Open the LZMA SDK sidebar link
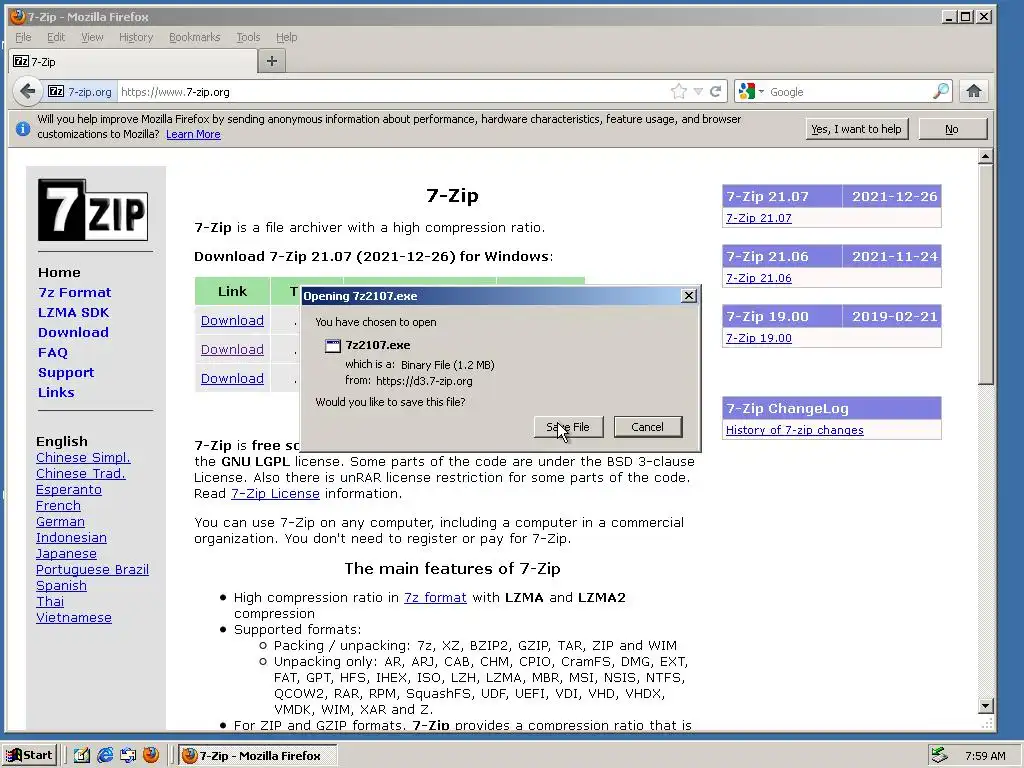The height and width of the screenshot is (768, 1024). tap(73, 312)
